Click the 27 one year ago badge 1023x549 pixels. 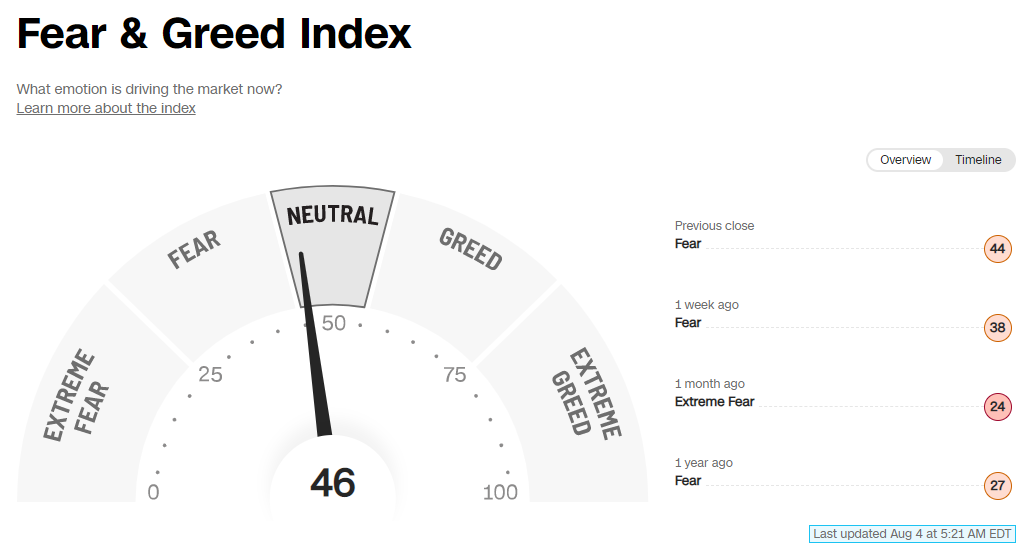997,486
